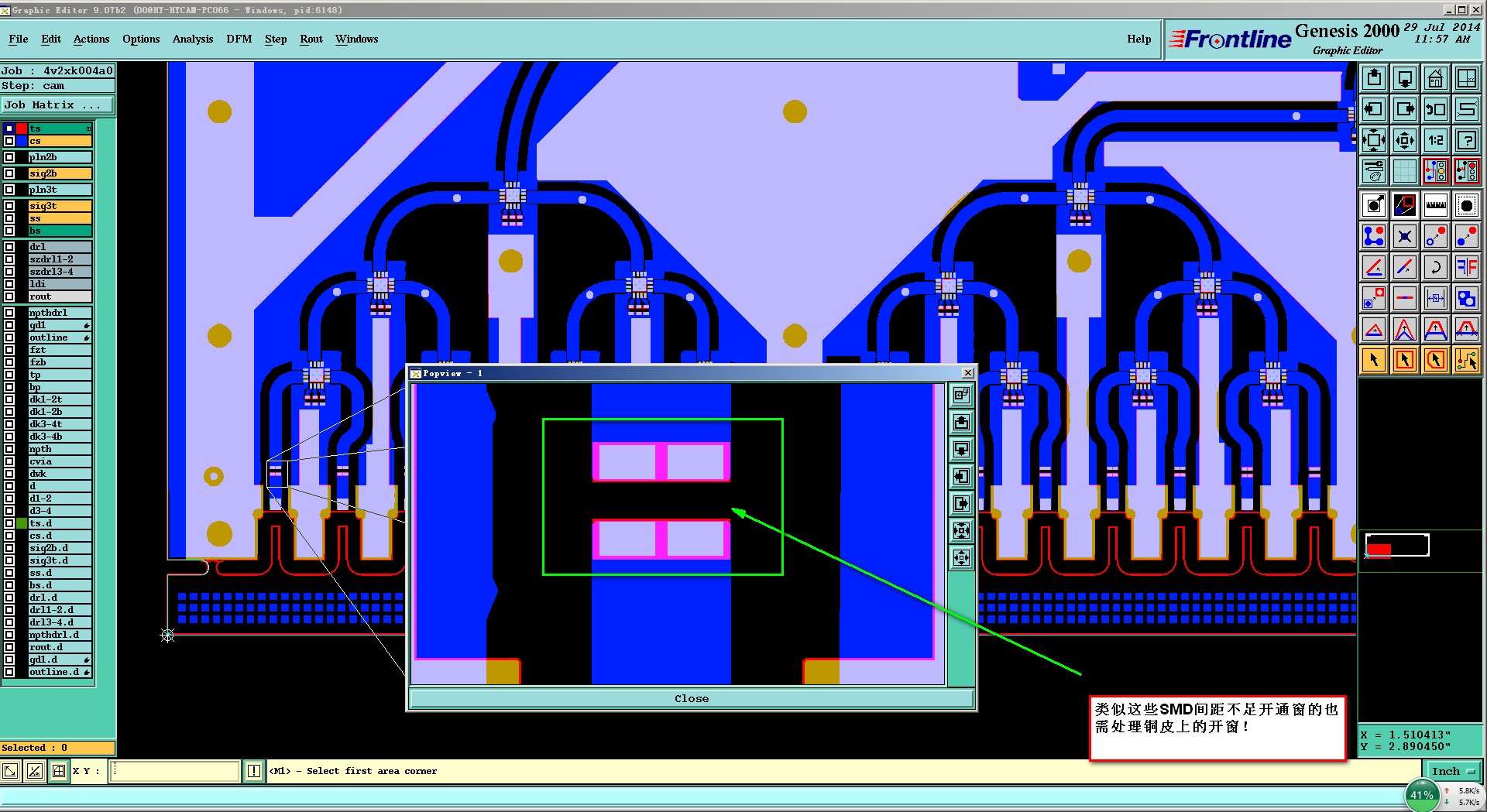Click the board overview thumbnail on right
The width and height of the screenshot is (1487, 812).
[x=1397, y=546]
